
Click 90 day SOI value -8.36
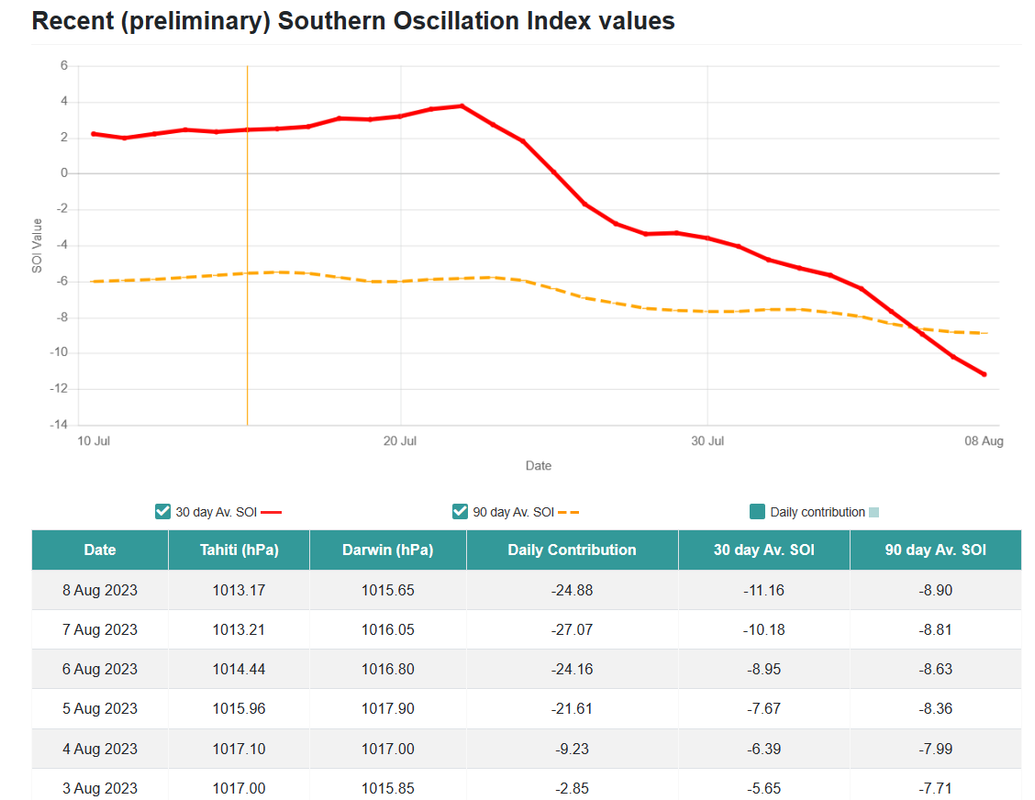[935, 709]
